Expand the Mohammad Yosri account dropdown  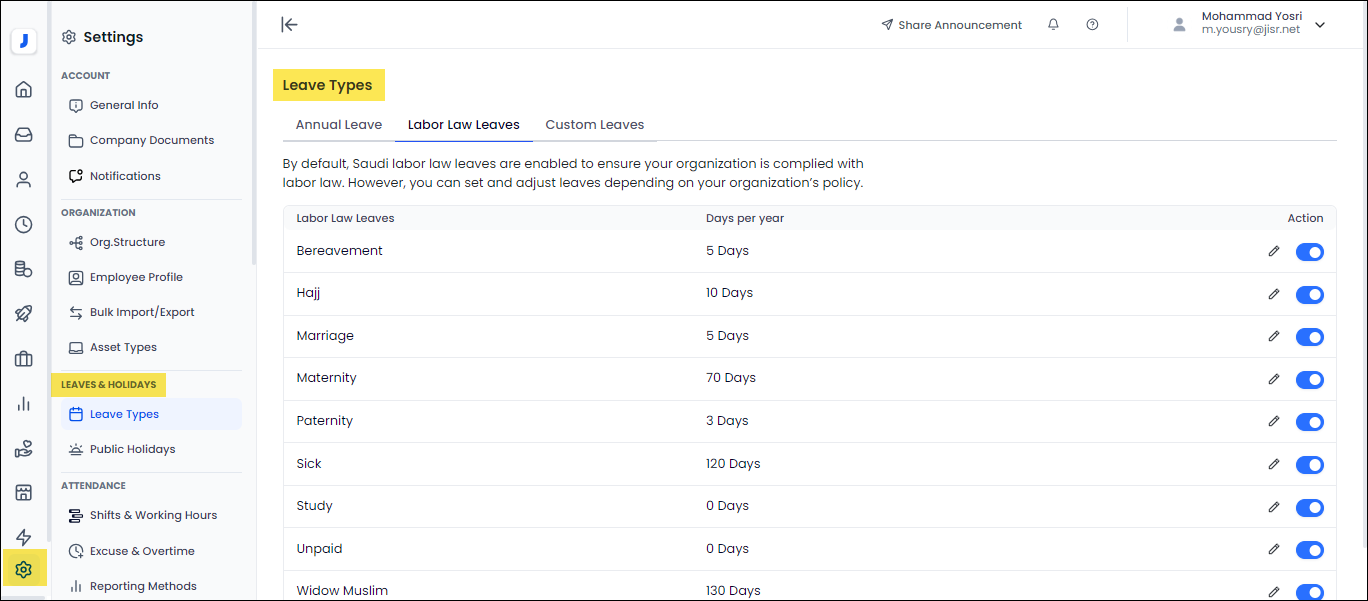tap(1319, 25)
